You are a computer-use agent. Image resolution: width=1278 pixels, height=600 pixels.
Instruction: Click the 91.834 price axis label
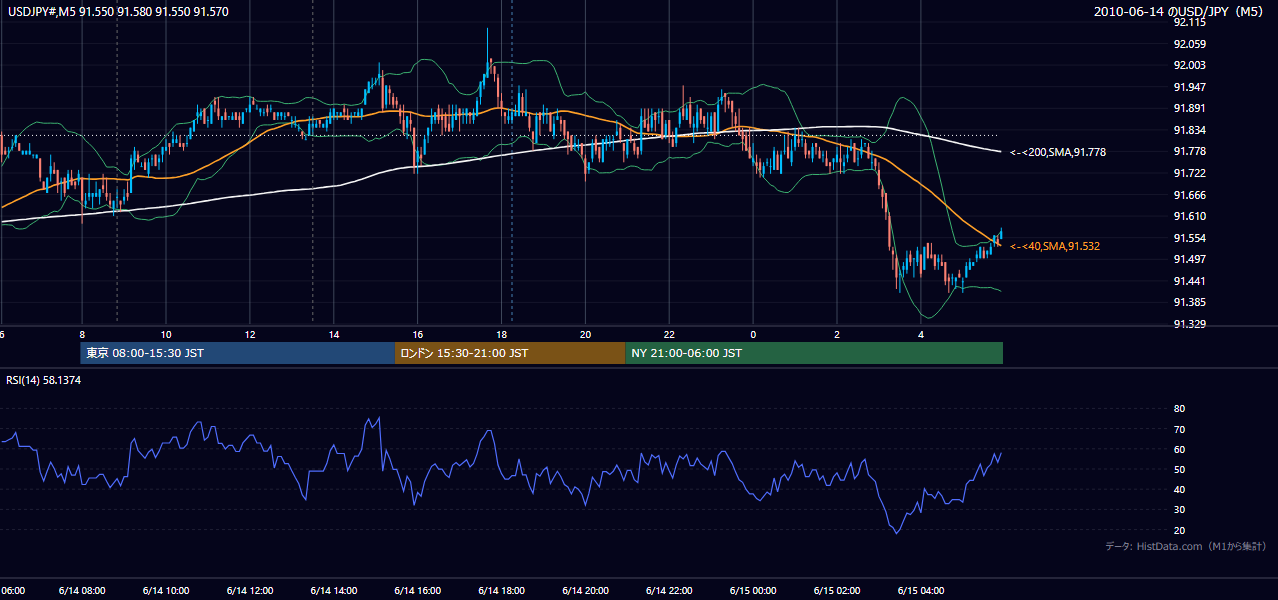coord(1190,130)
